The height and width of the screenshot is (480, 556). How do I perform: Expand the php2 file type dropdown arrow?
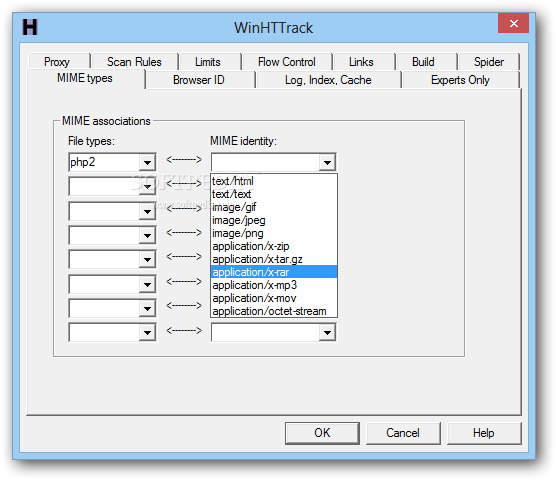147,163
